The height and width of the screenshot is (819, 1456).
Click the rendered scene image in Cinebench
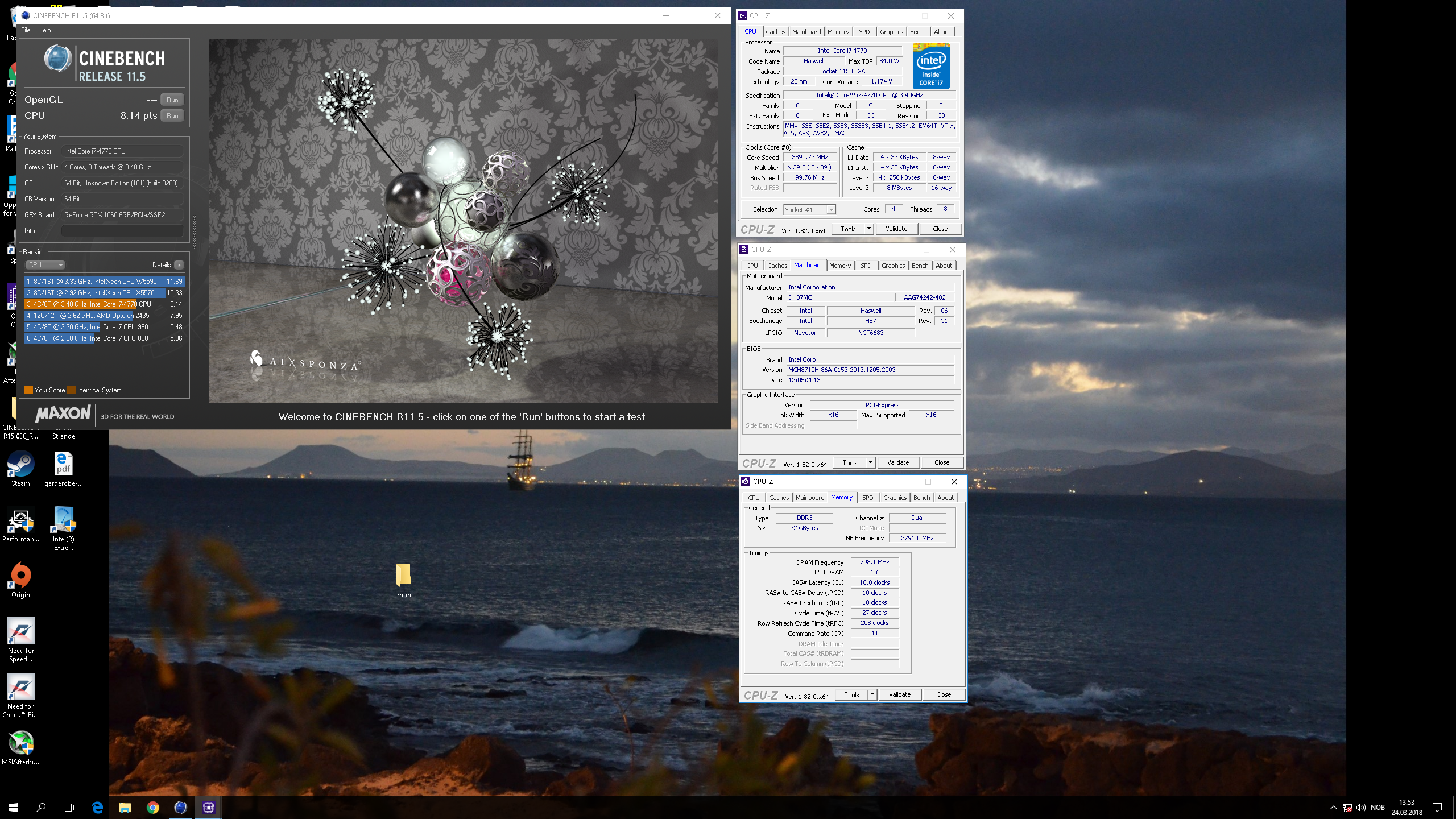(x=463, y=221)
